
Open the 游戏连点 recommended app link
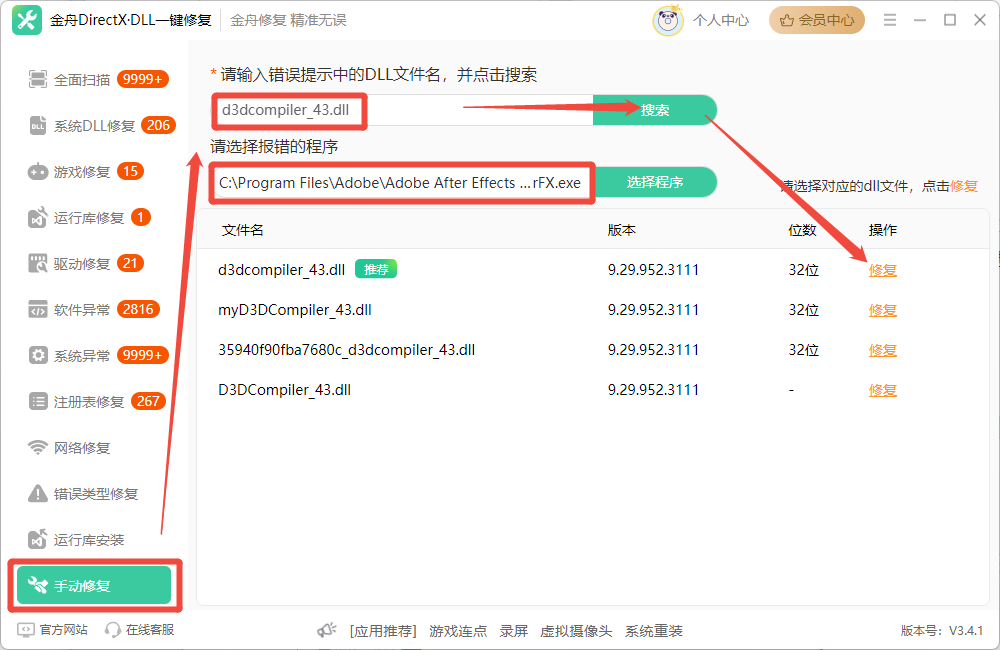coord(458,631)
